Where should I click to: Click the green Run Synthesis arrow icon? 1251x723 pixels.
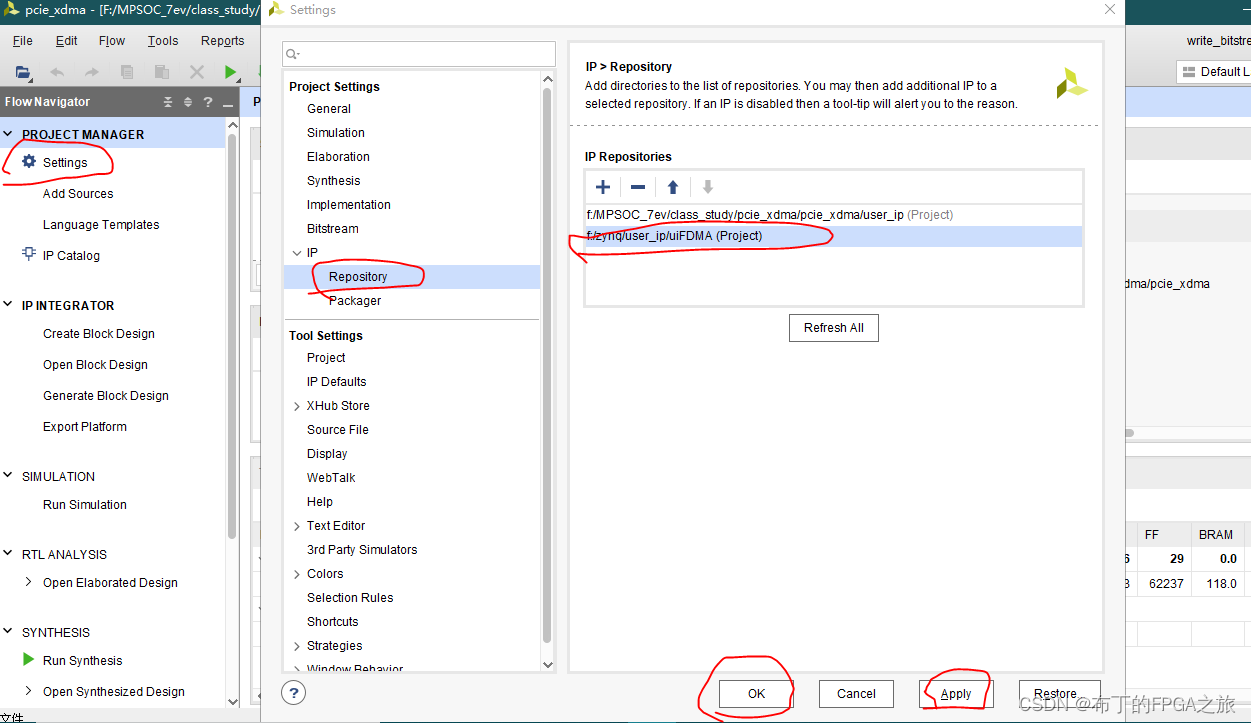click(x=29, y=660)
